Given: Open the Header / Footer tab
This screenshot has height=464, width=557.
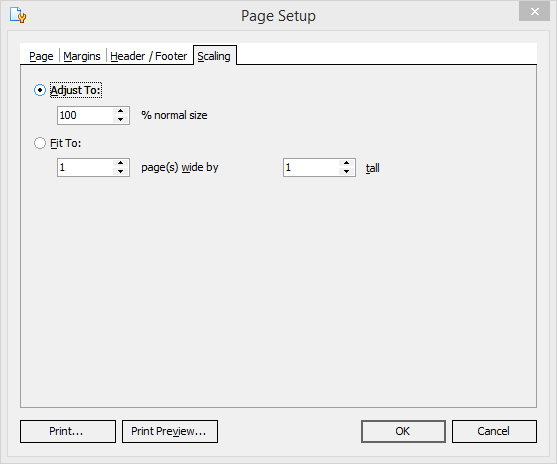Looking at the screenshot, I should tap(148, 56).
